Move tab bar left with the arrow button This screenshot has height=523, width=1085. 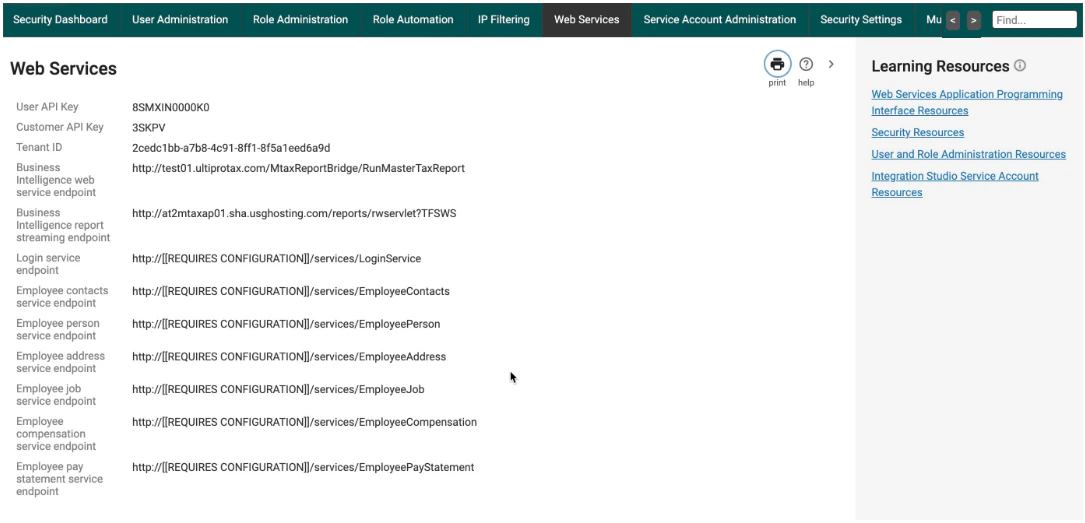953,20
